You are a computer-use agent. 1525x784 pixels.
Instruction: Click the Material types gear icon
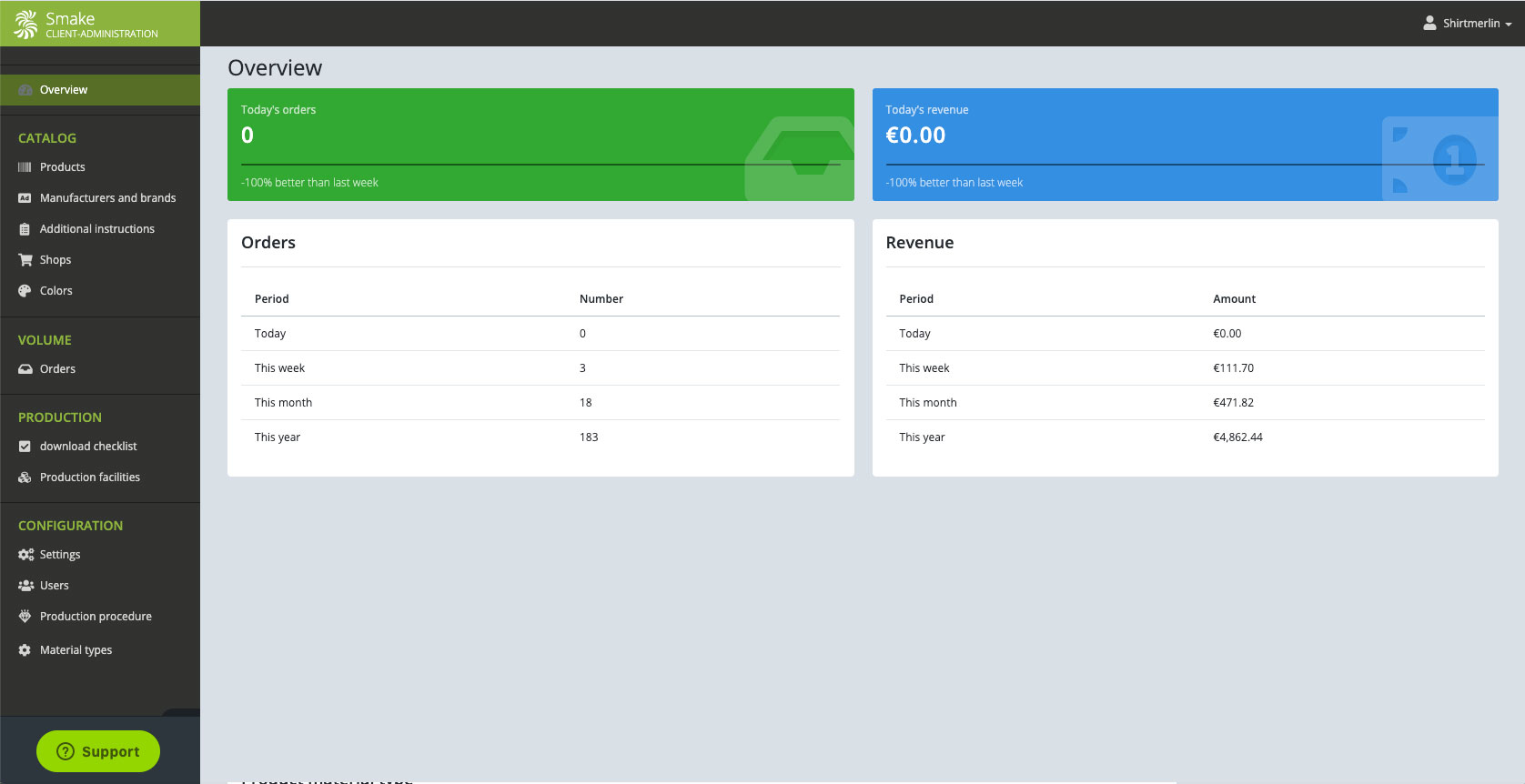coord(25,650)
